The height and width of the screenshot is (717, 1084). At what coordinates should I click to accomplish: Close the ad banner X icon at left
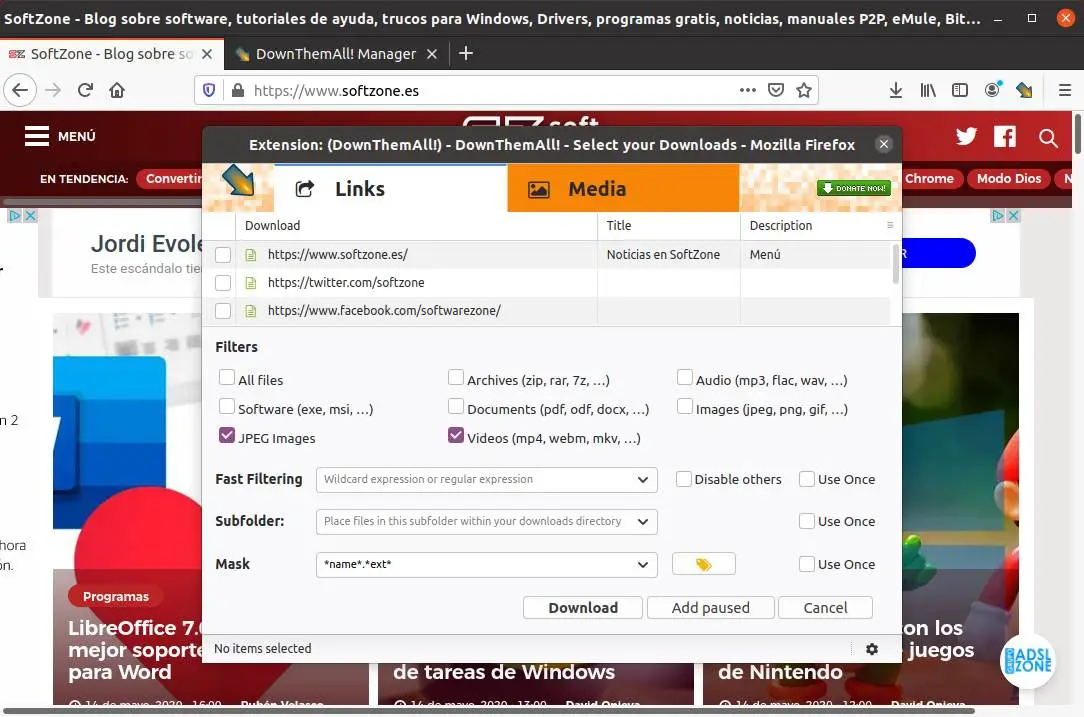point(30,216)
